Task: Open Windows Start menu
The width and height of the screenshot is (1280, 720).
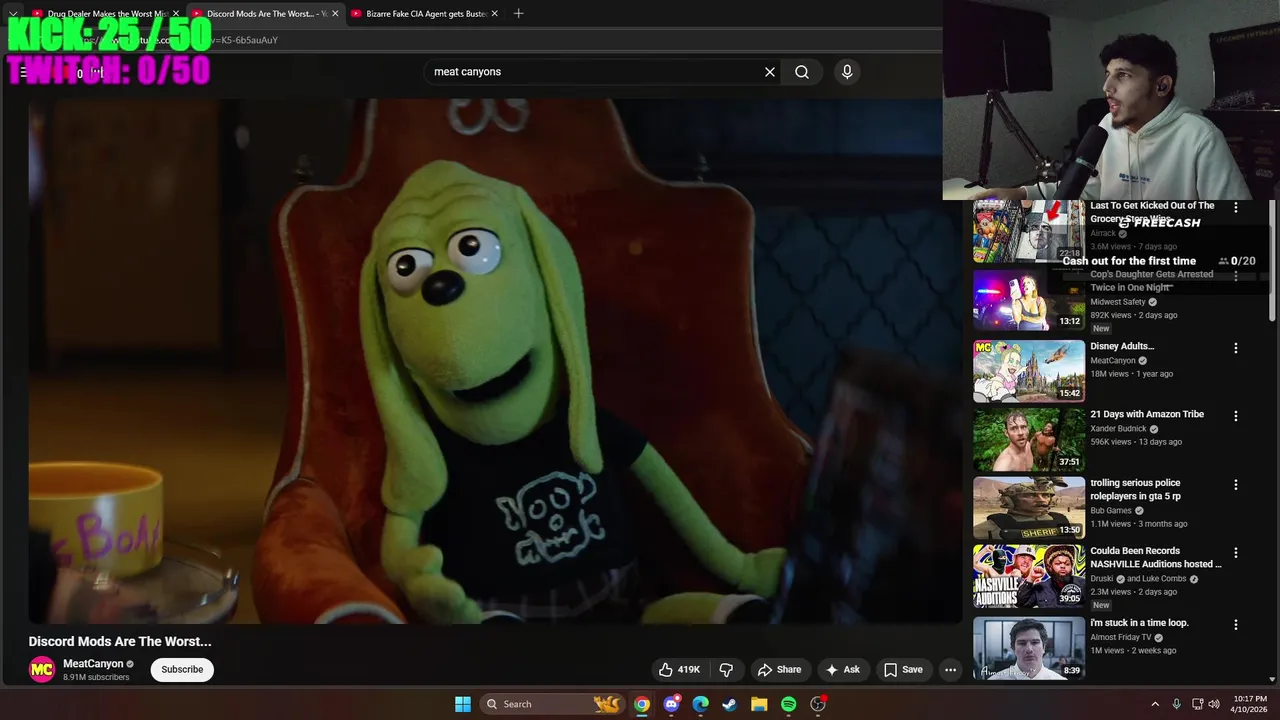Action: pos(463,704)
